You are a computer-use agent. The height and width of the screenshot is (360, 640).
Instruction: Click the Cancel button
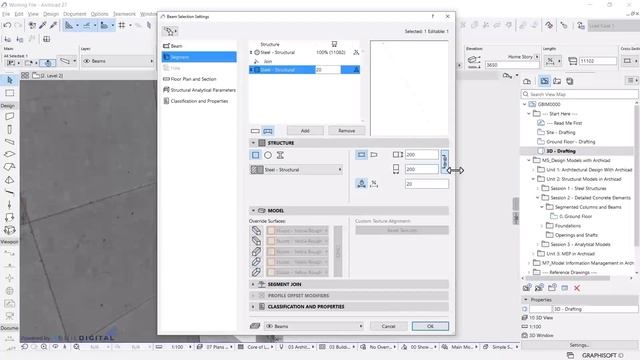(388, 326)
